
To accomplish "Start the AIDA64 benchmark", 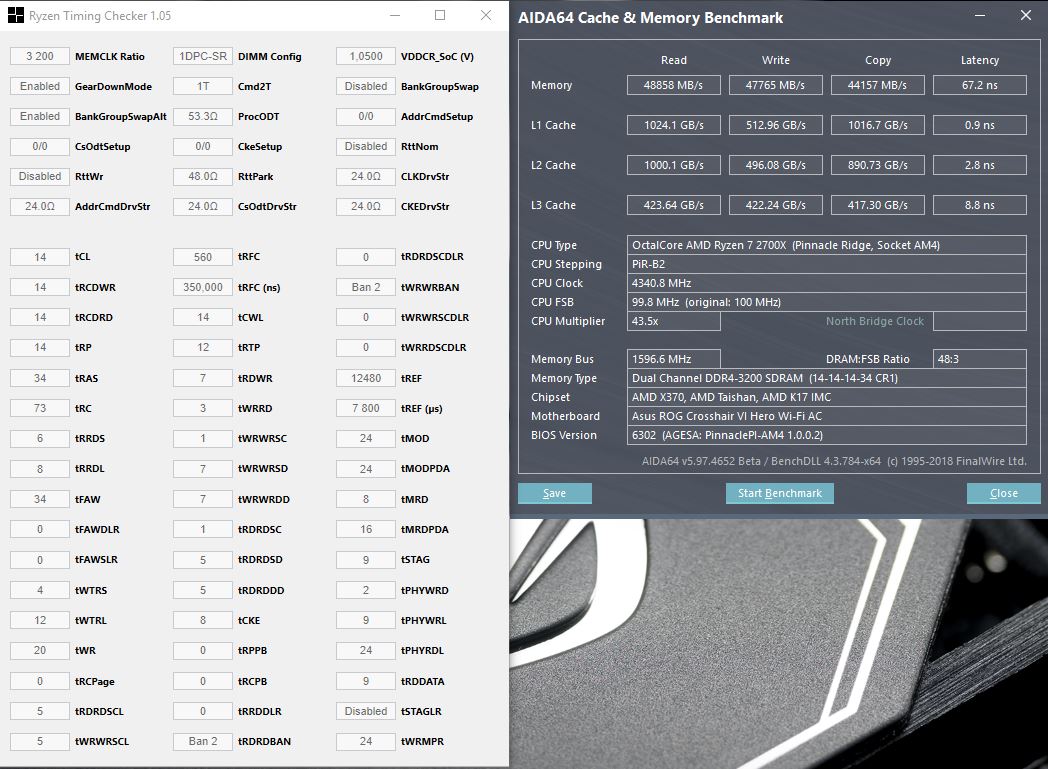I will [779, 493].
